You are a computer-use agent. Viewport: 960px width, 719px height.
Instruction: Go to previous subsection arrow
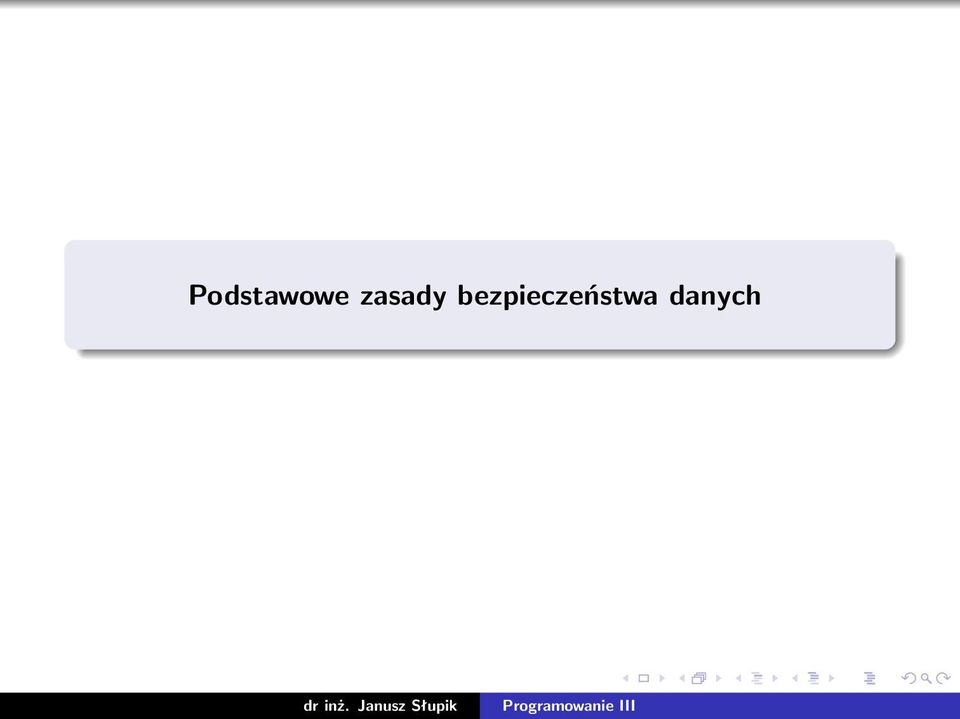pyautogui.click(x=738, y=678)
